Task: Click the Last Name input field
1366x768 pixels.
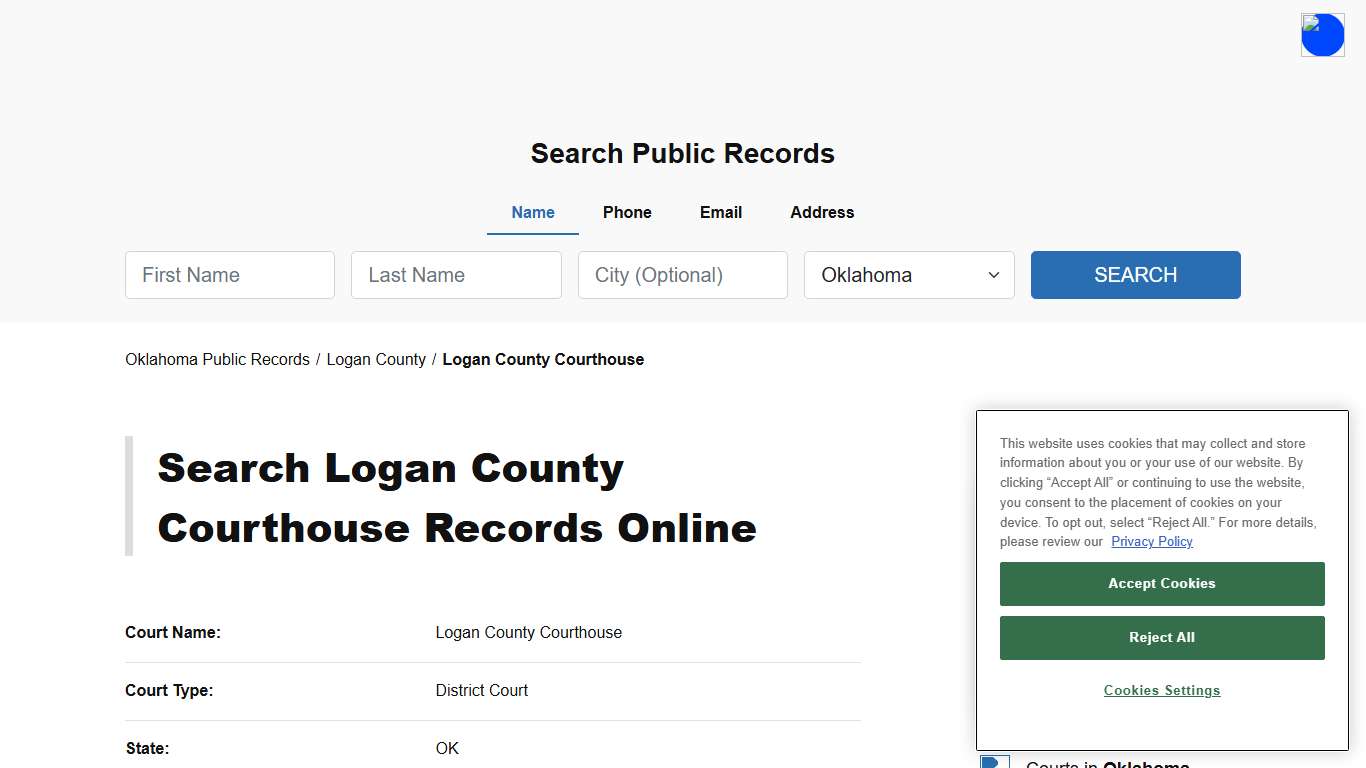Action: coord(456,275)
